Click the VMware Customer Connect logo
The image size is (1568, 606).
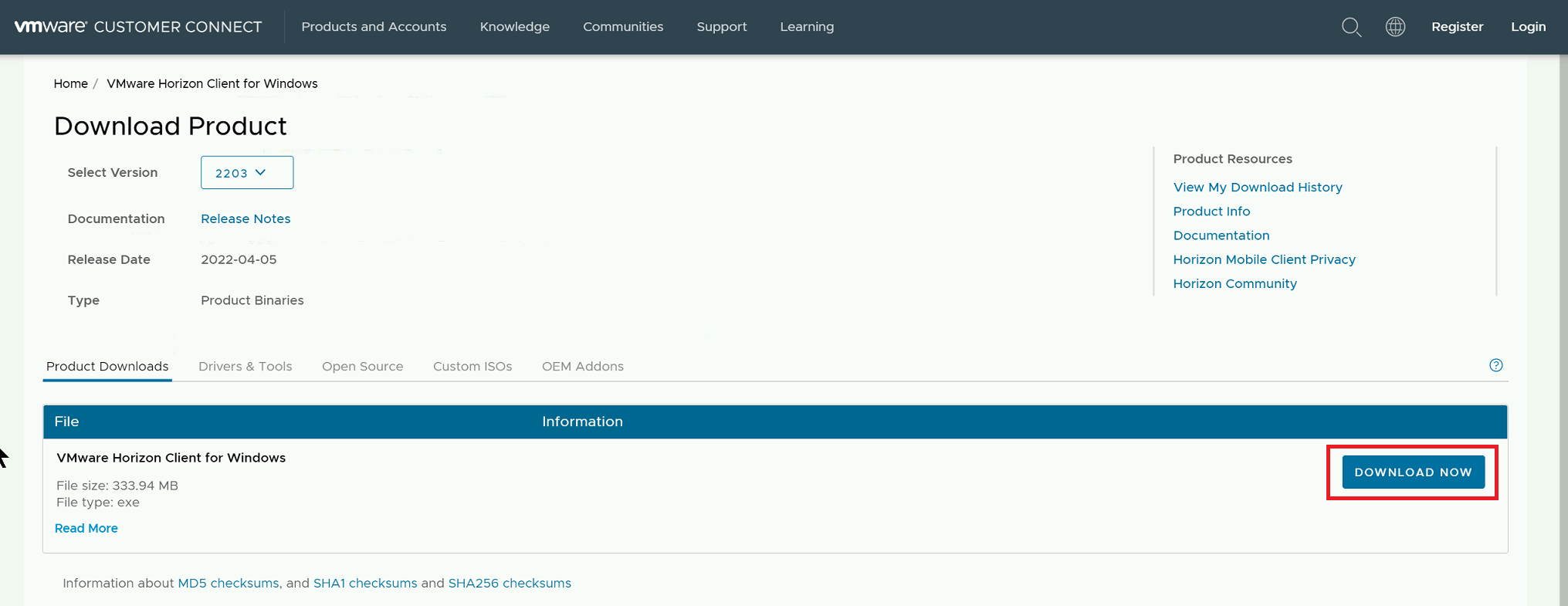click(x=138, y=26)
